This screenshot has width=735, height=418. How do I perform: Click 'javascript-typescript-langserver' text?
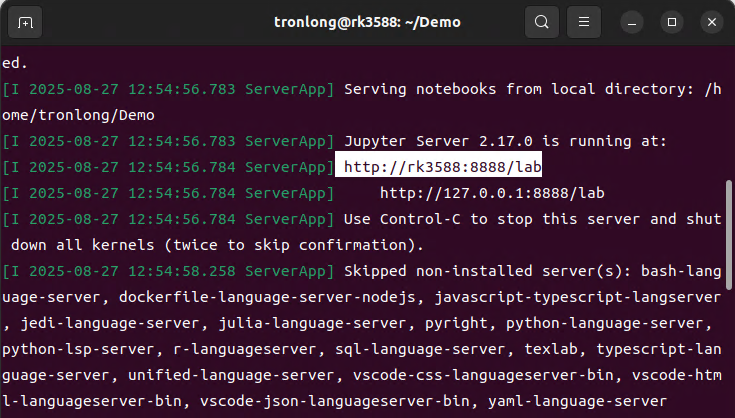pos(578,297)
